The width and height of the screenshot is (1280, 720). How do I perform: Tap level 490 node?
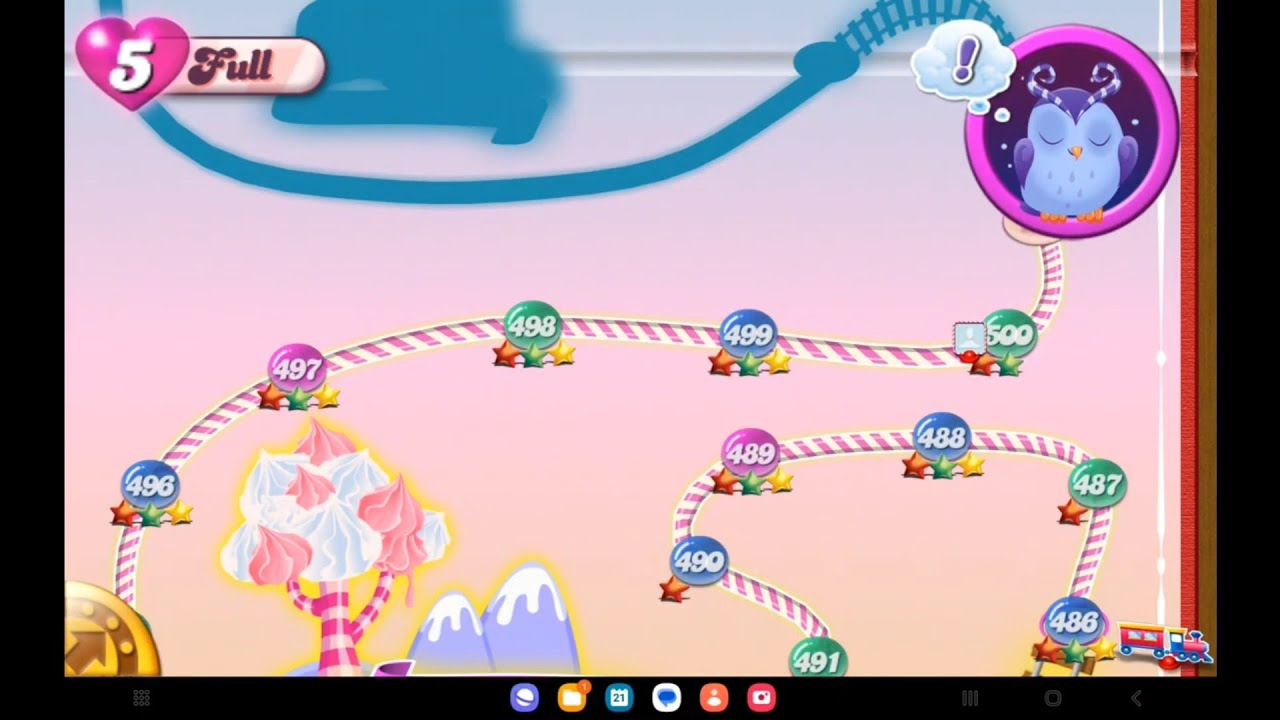coord(698,561)
